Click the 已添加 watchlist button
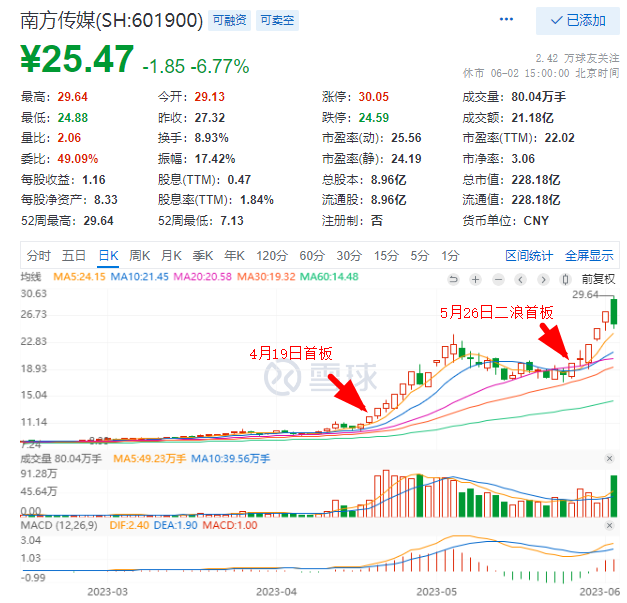Image resolution: width=627 pixels, height=603 pixels. coord(577,20)
